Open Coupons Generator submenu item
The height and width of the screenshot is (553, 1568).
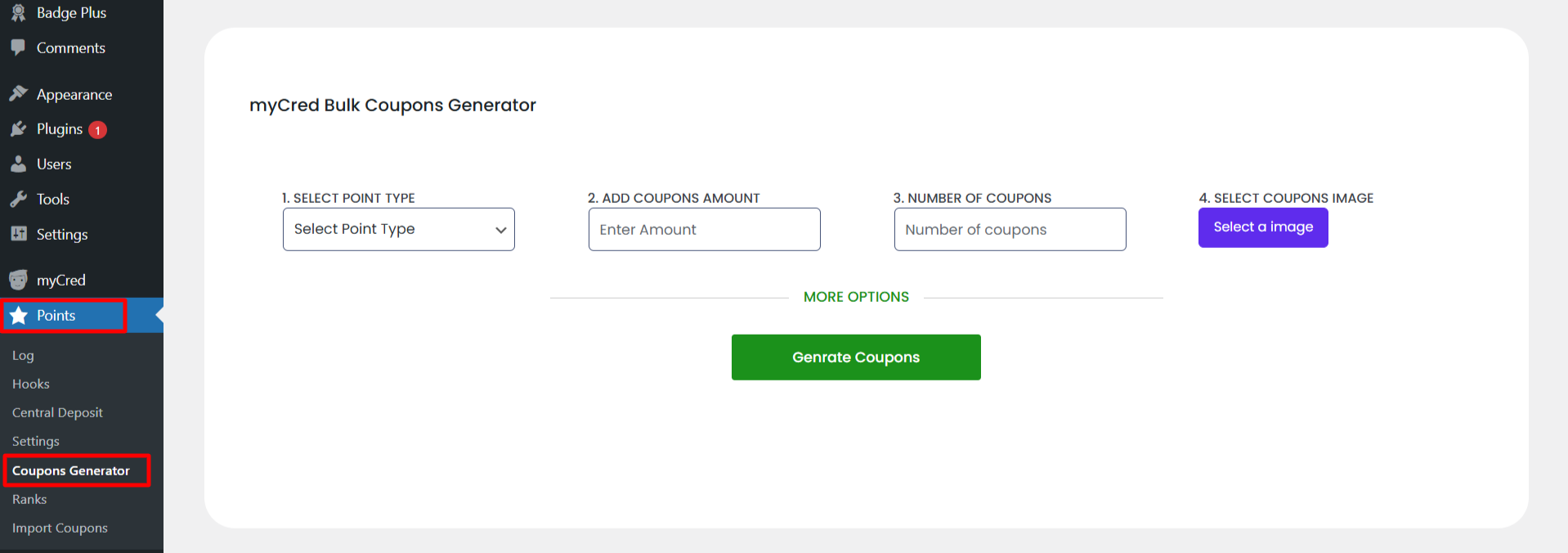71,471
